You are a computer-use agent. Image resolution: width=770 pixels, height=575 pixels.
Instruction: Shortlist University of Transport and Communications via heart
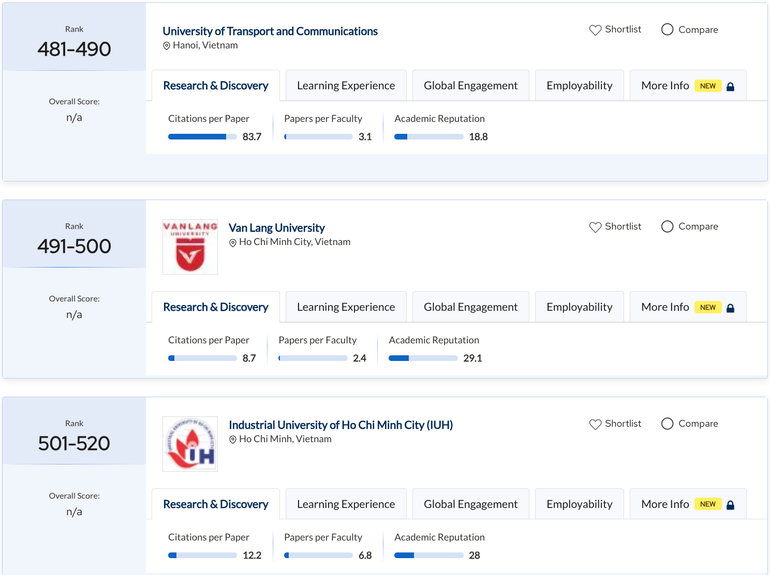click(595, 30)
